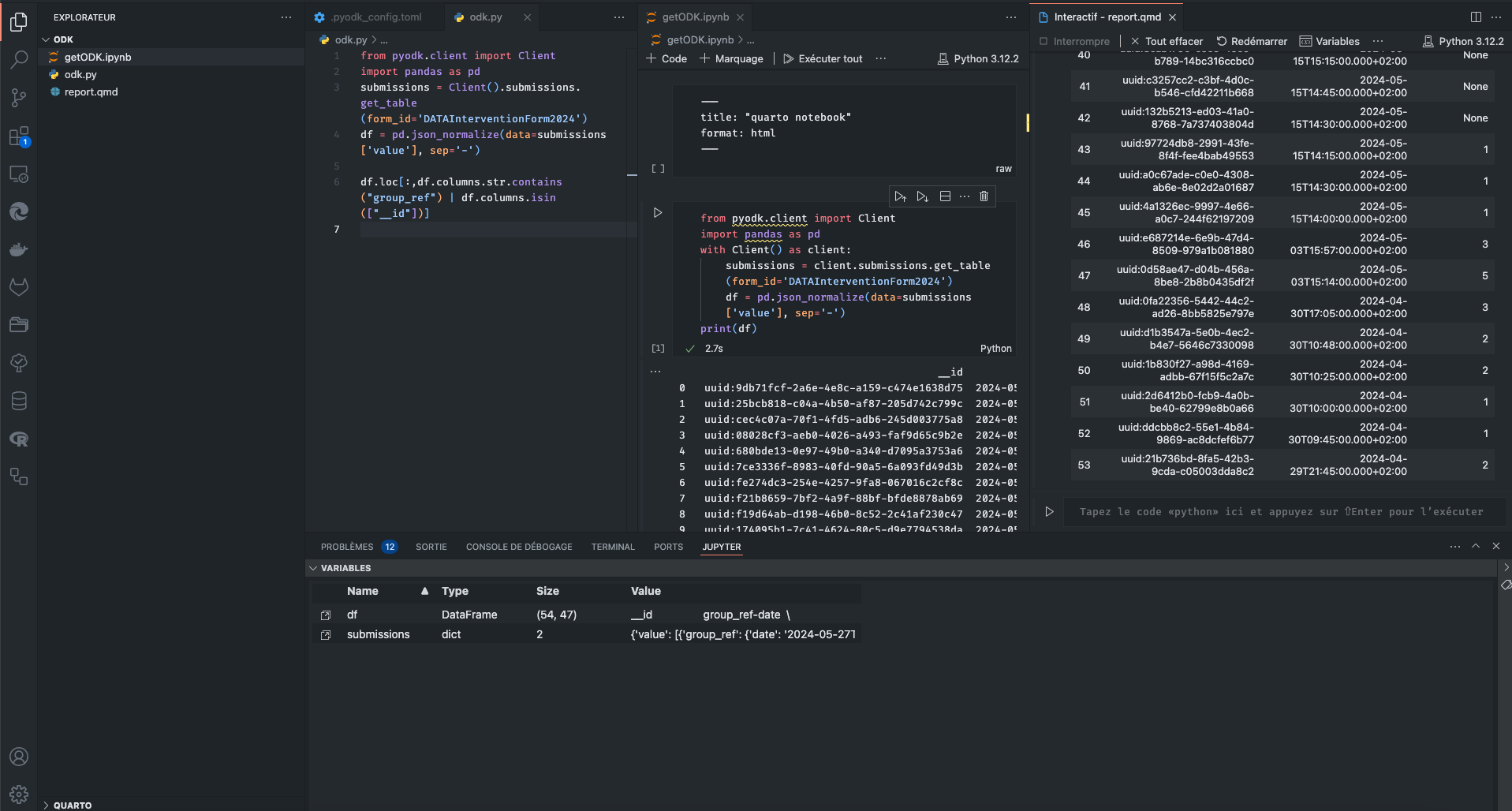Sort variables by Name column header
This screenshot has width=1512, height=811.
point(362,591)
